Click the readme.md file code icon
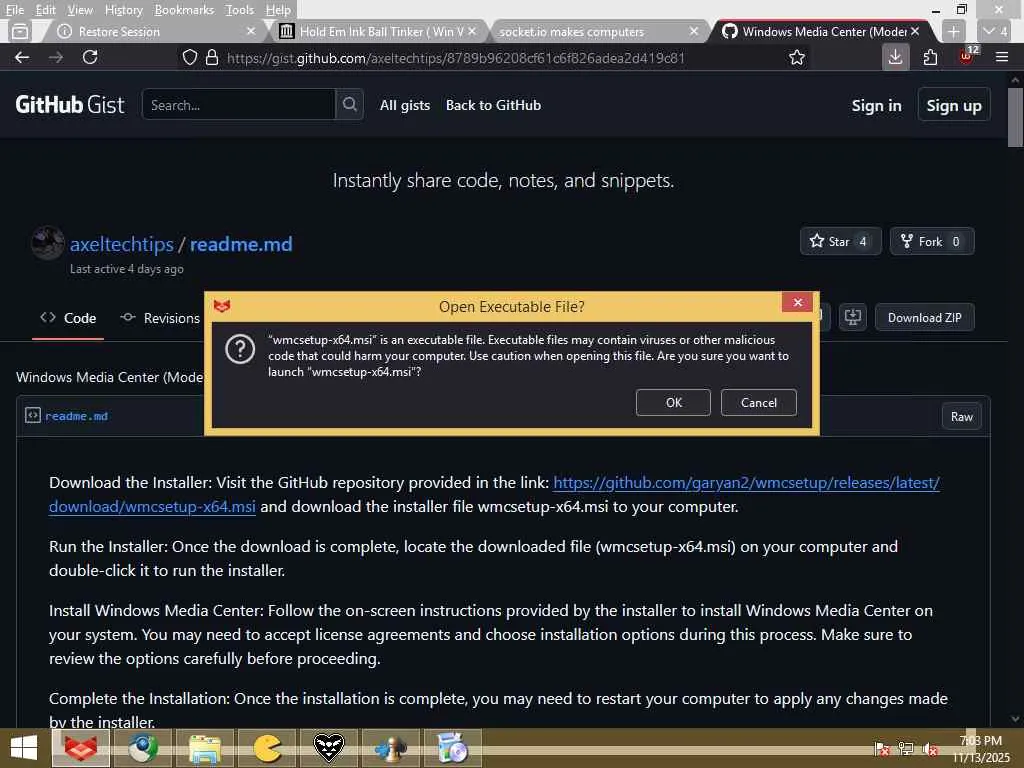This screenshot has width=1024, height=768. point(33,415)
